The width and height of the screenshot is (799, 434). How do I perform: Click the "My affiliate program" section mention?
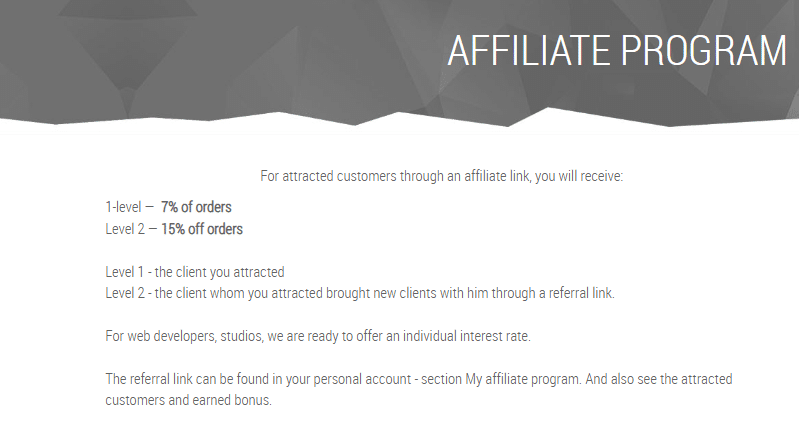(522, 379)
